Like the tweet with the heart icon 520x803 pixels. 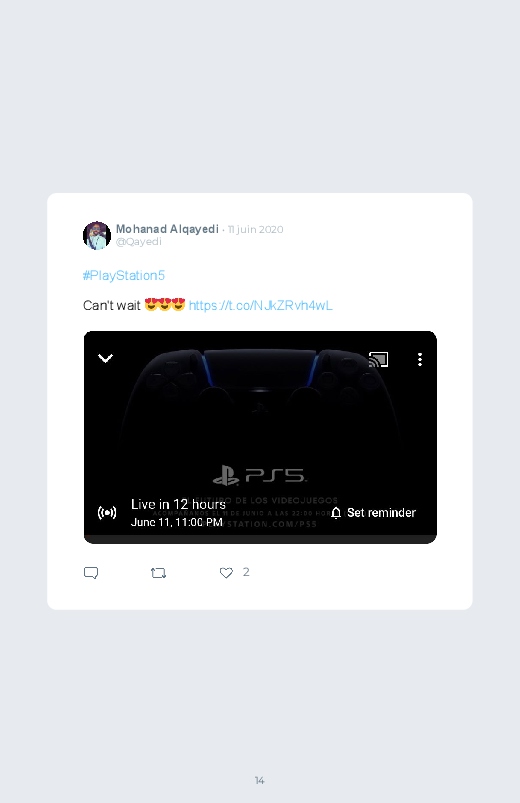[x=226, y=573]
